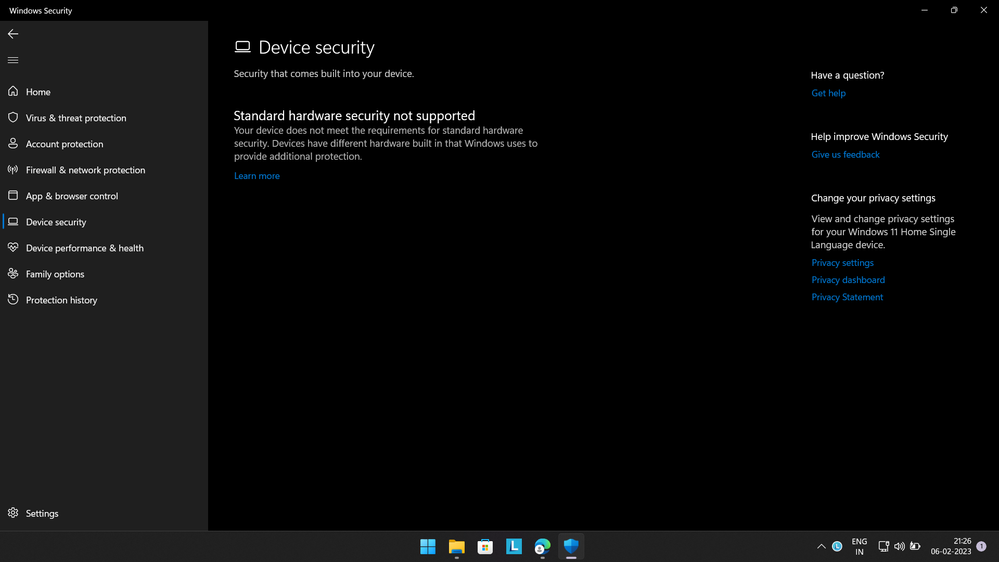The width and height of the screenshot is (999, 562).
Task: Open the volume speaker tray icon
Action: [899, 547]
